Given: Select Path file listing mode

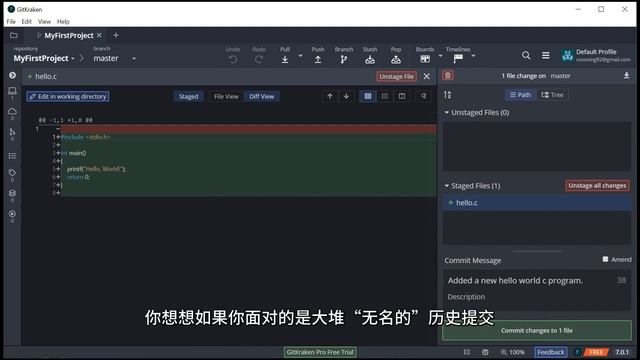Looking at the screenshot, I should [520, 95].
